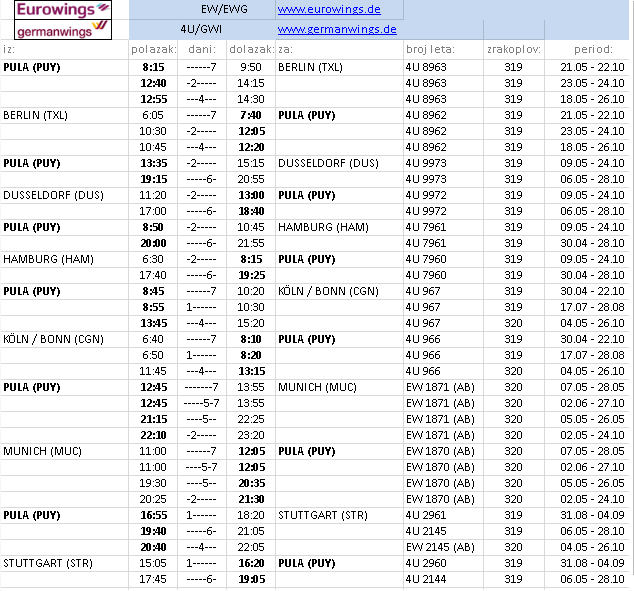Select the 'broj leta:' column header

point(430,49)
